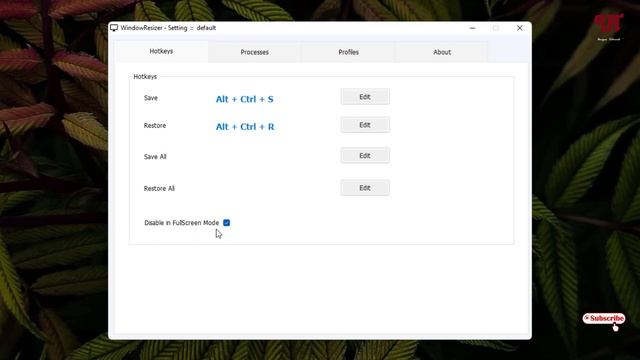Click the Alt + Ctrl + S shortcut text
This screenshot has height=360, width=640.
click(244, 99)
